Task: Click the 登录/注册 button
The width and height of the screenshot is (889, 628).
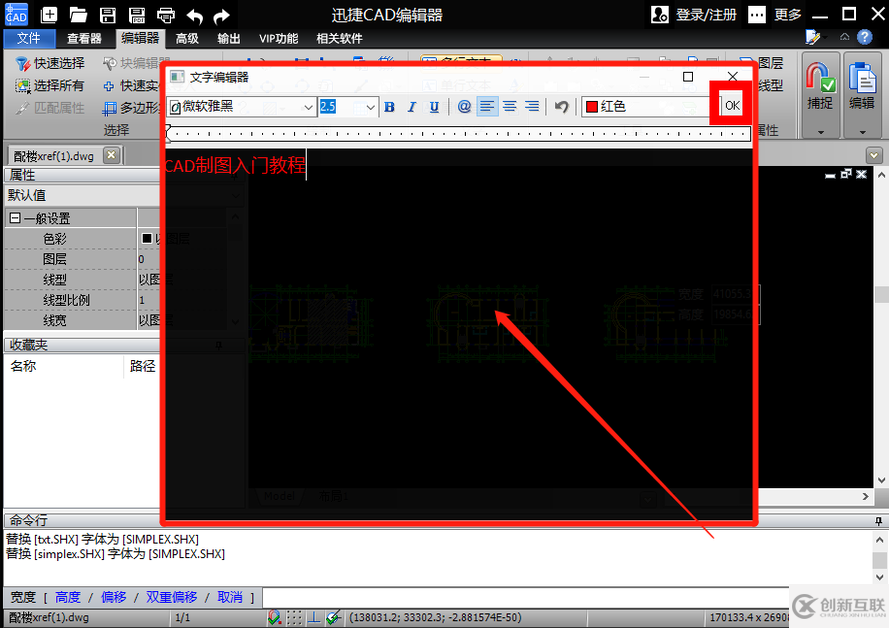Action: pos(706,15)
